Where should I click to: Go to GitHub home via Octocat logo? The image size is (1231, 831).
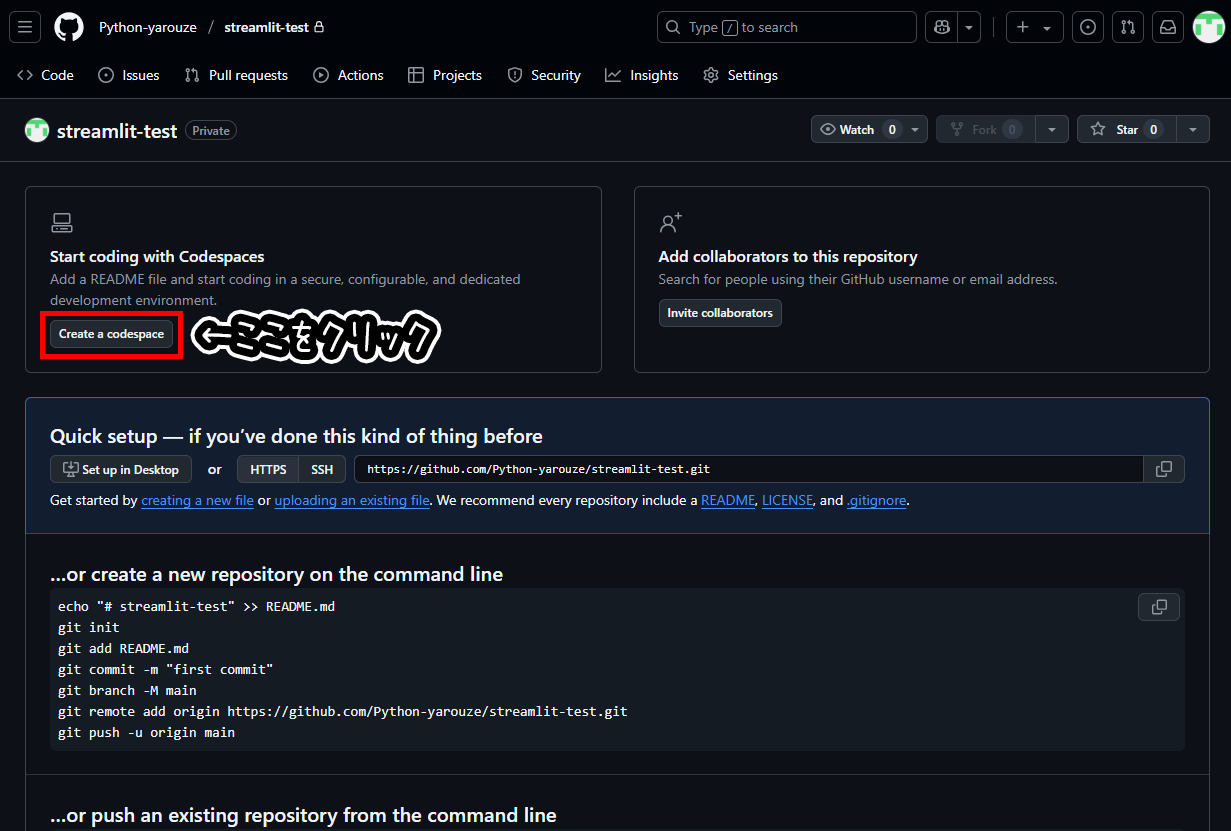tap(69, 27)
